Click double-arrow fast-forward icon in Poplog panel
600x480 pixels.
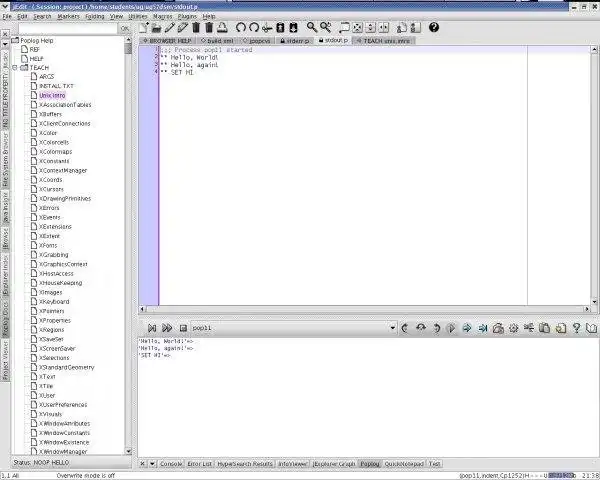[167, 328]
